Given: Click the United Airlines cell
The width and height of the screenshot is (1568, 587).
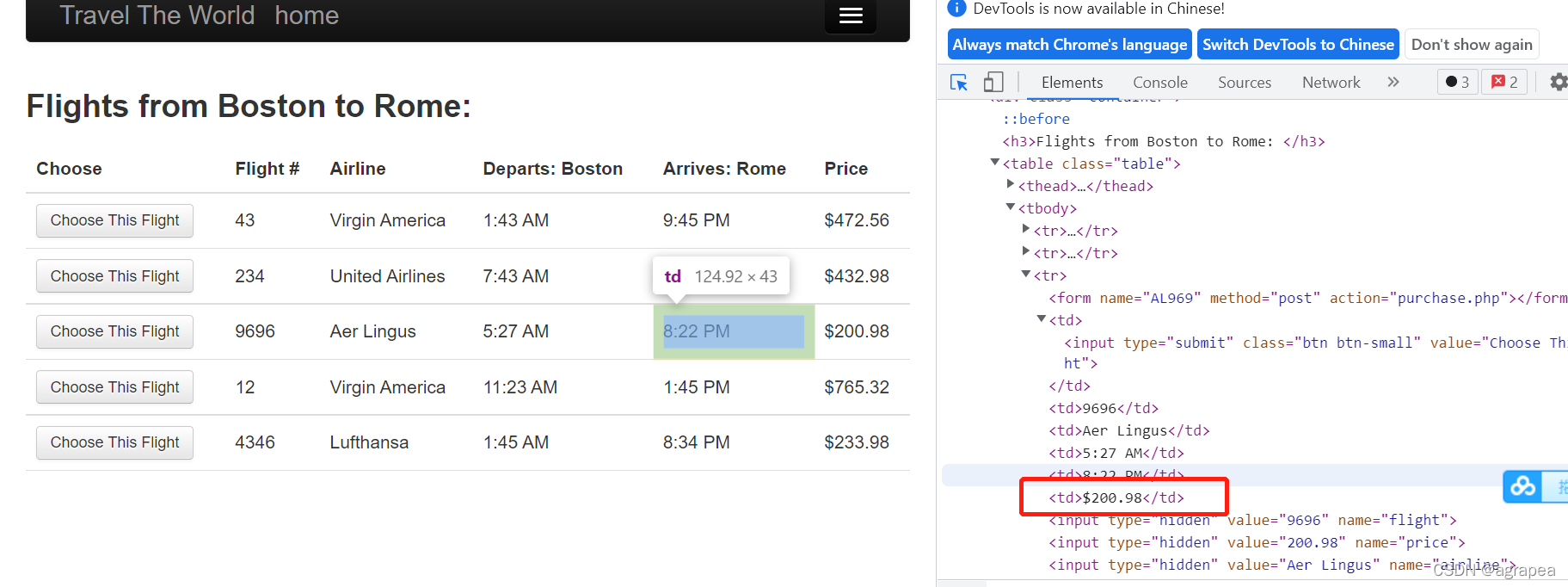Looking at the screenshot, I should [387, 276].
